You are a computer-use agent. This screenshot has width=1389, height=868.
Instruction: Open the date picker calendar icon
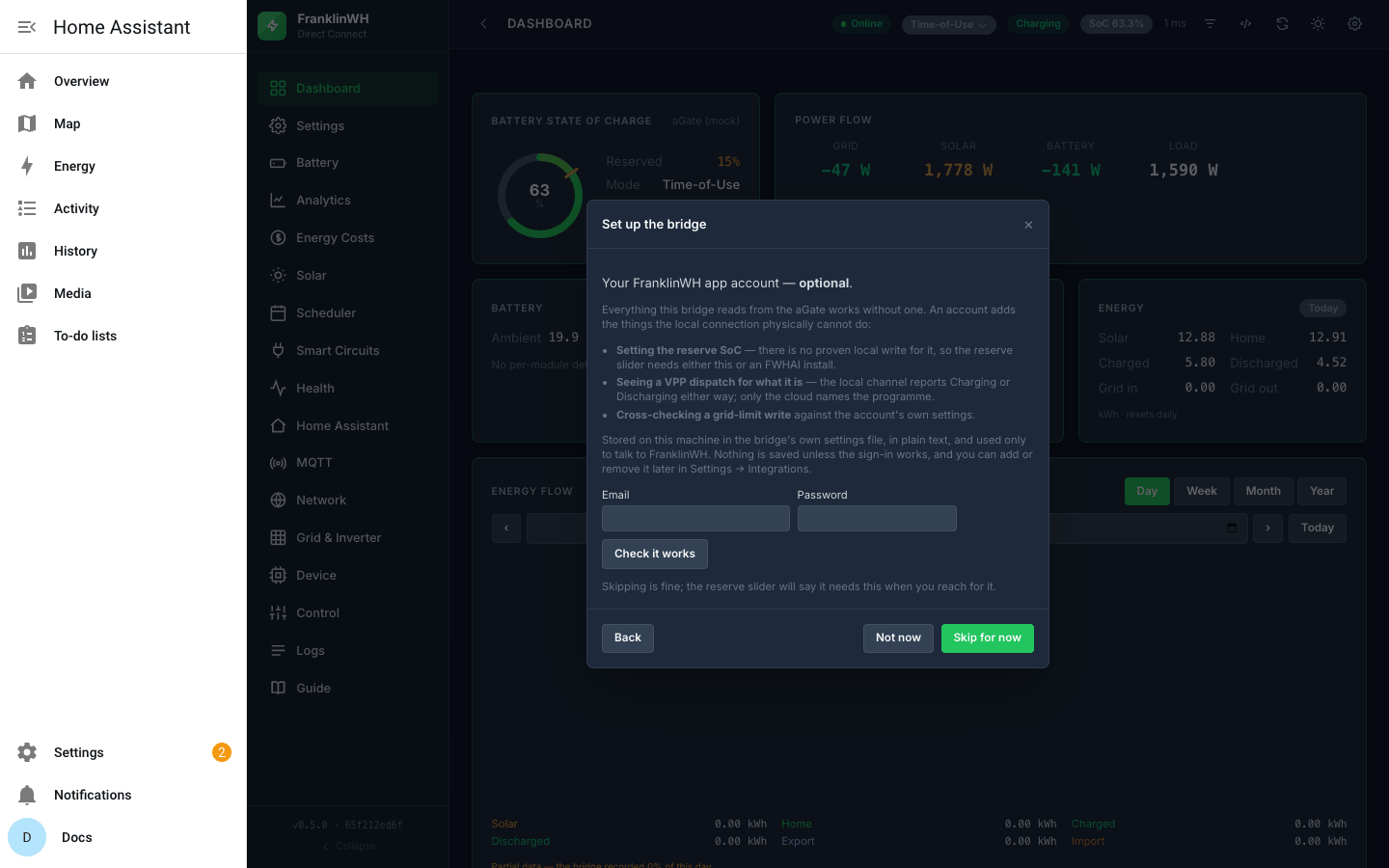coord(1232,529)
